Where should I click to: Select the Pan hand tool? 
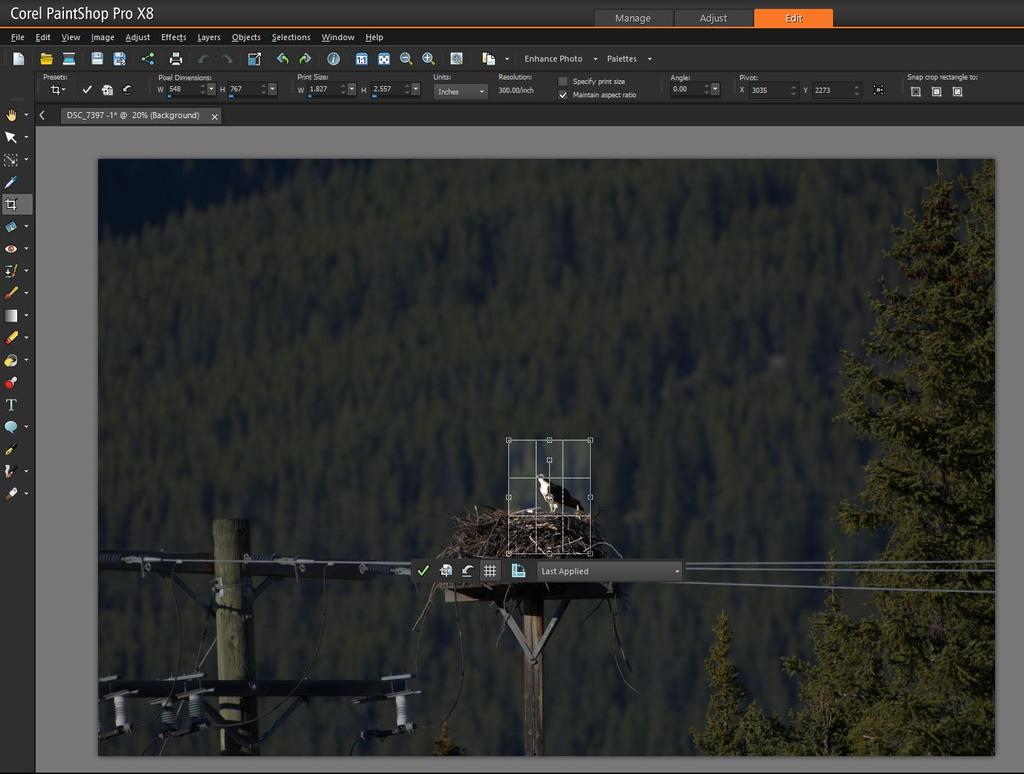[x=11, y=115]
